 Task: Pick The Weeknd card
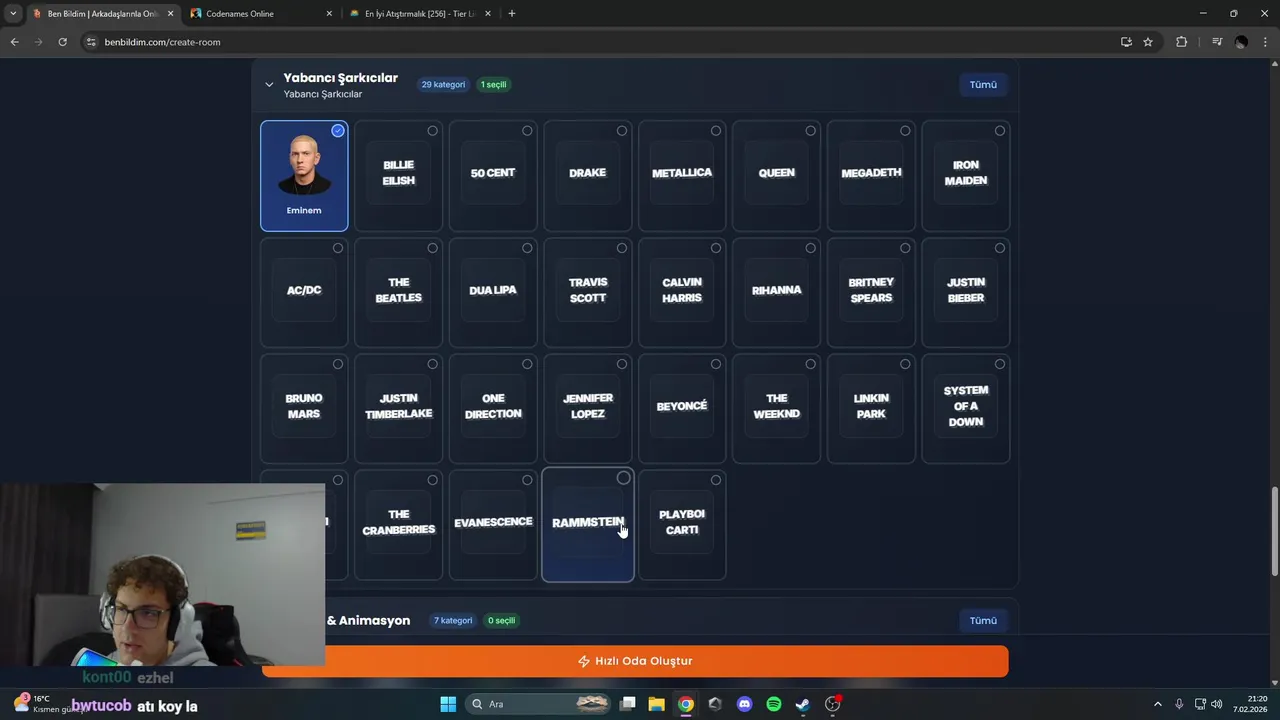776,408
